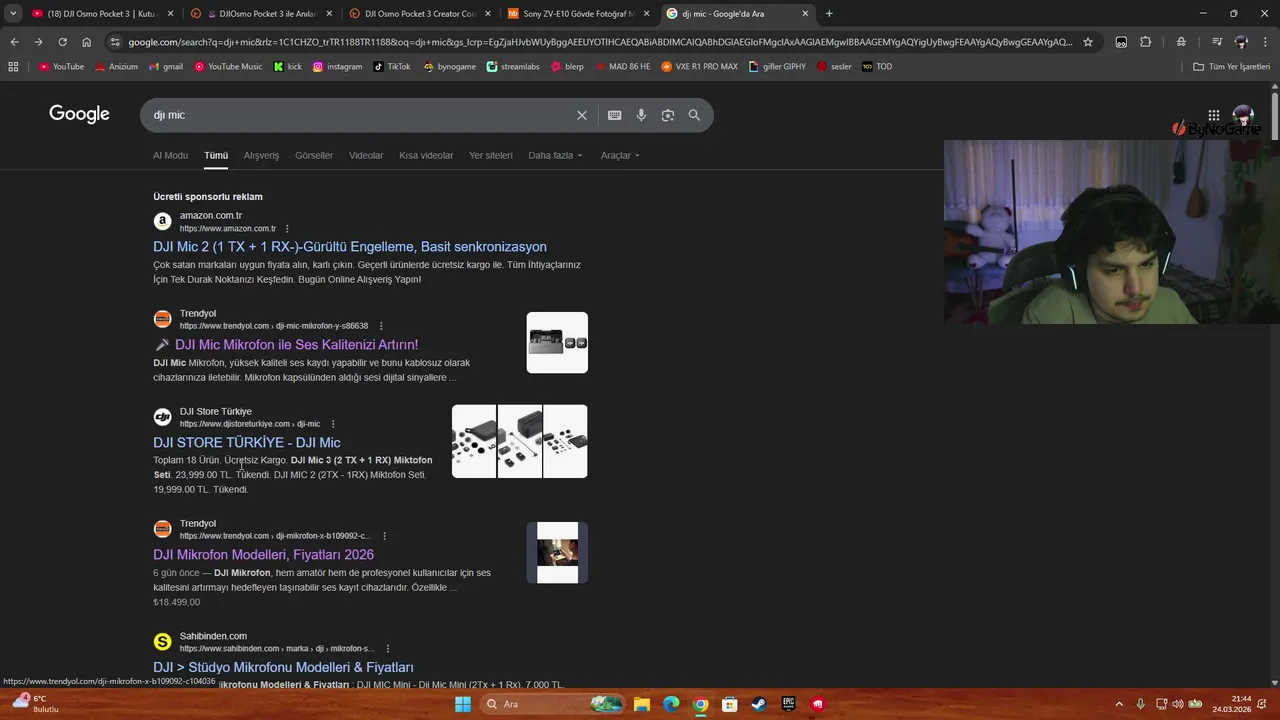Open Windows Start menu

pos(462,704)
